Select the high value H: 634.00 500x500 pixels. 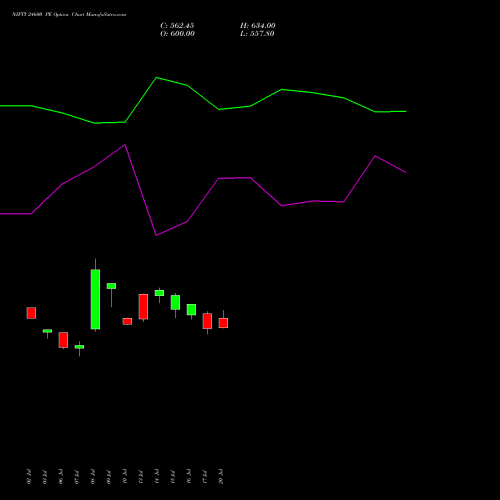[x=258, y=26]
